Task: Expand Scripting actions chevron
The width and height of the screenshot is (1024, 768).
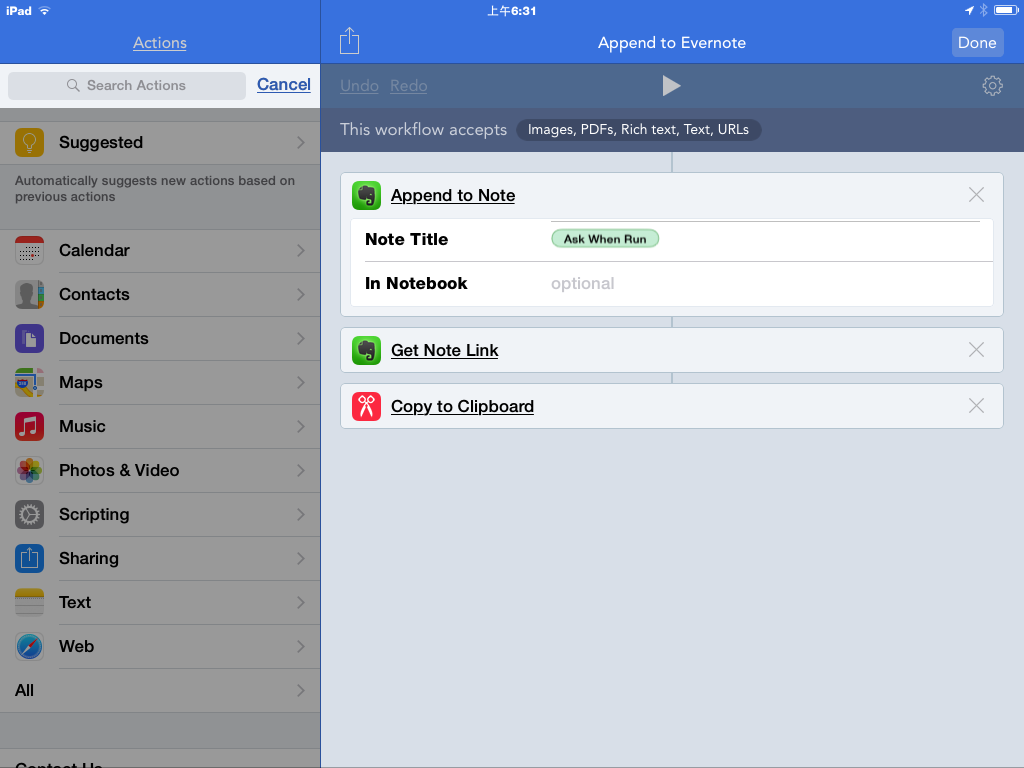Action: click(301, 515)
